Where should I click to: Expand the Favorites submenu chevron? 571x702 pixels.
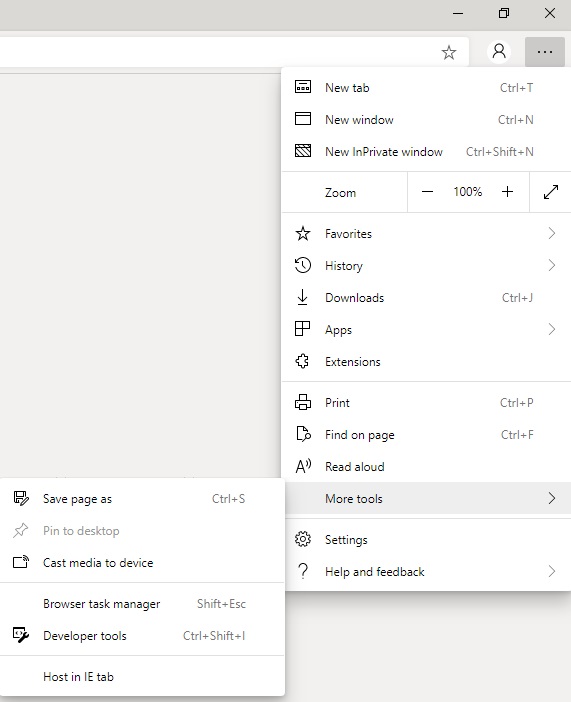click(552, 233)
